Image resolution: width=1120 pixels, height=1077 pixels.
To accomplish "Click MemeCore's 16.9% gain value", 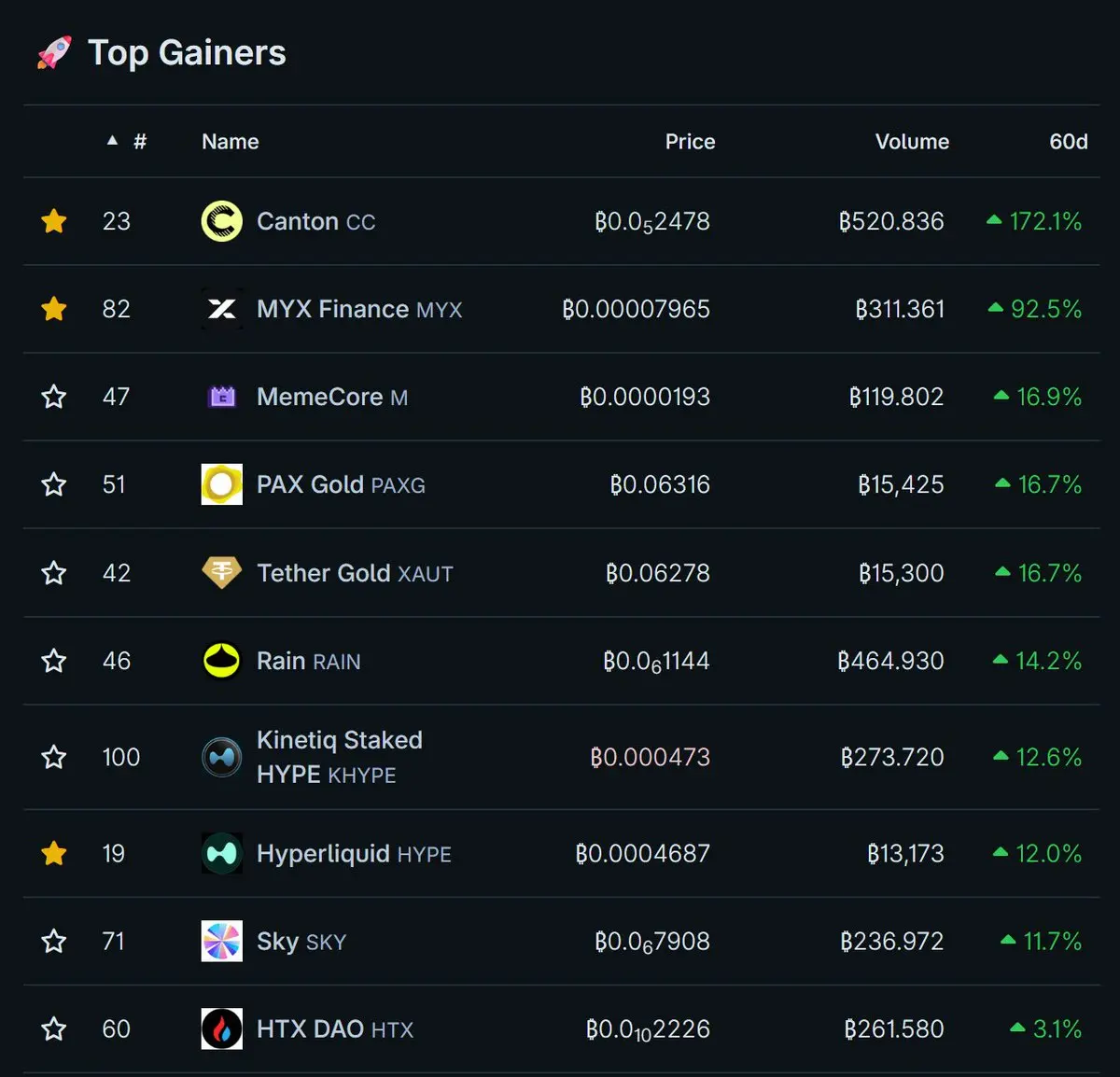I will point(1049,397).
